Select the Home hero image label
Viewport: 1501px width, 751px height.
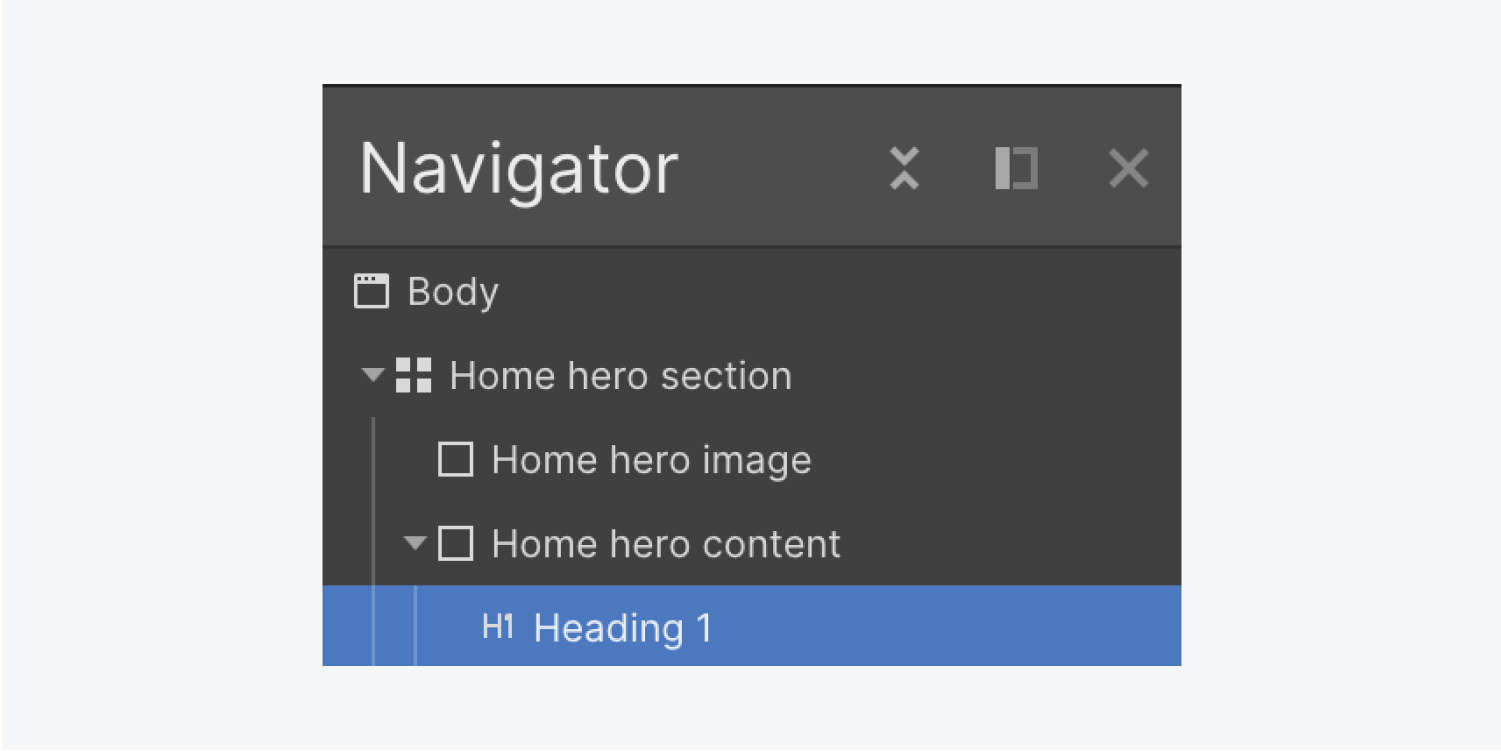(x=651, y=460)
